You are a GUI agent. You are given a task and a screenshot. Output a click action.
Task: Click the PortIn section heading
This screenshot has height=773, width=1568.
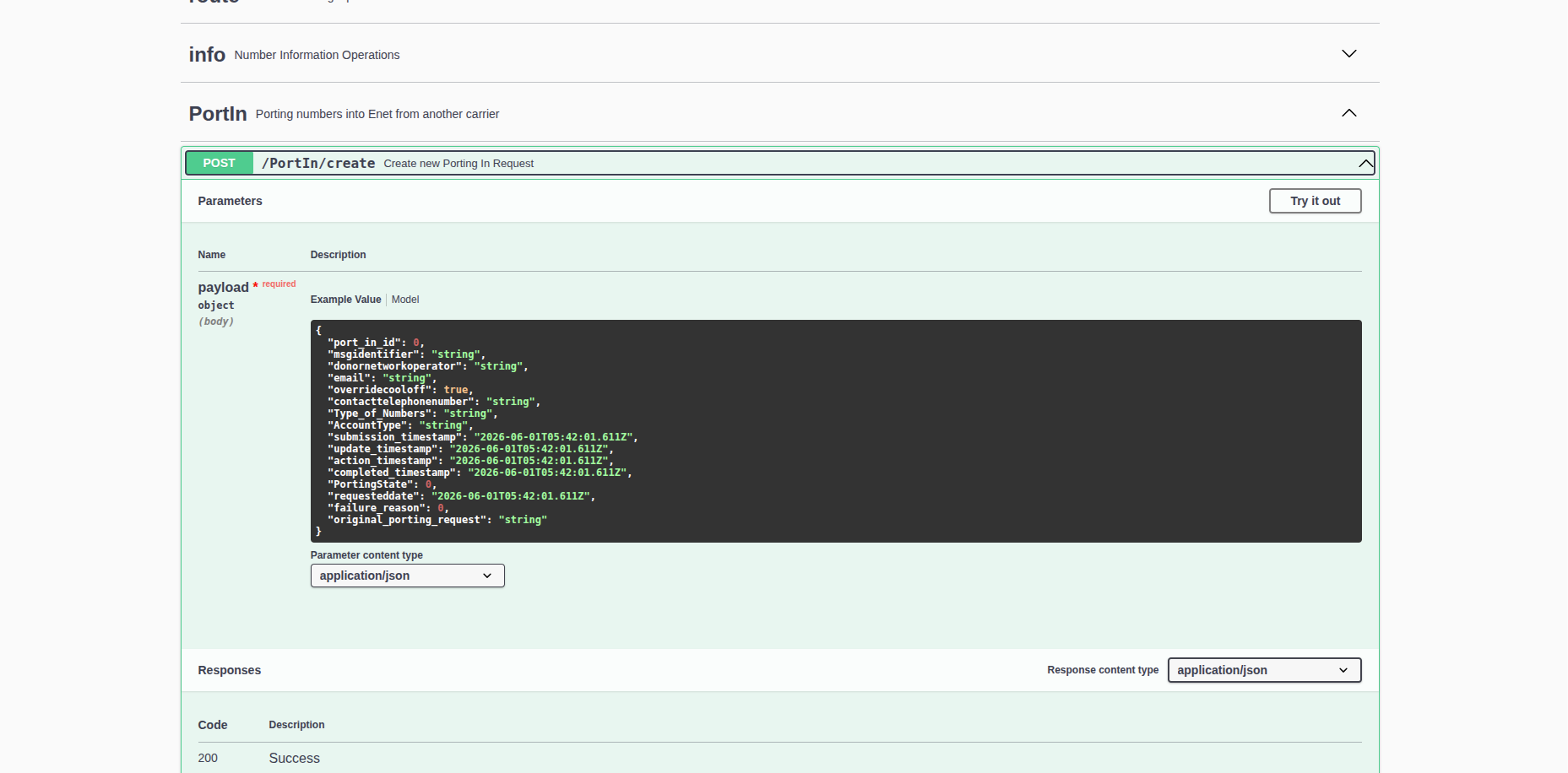pyautogui.click(x=218, y=114)
